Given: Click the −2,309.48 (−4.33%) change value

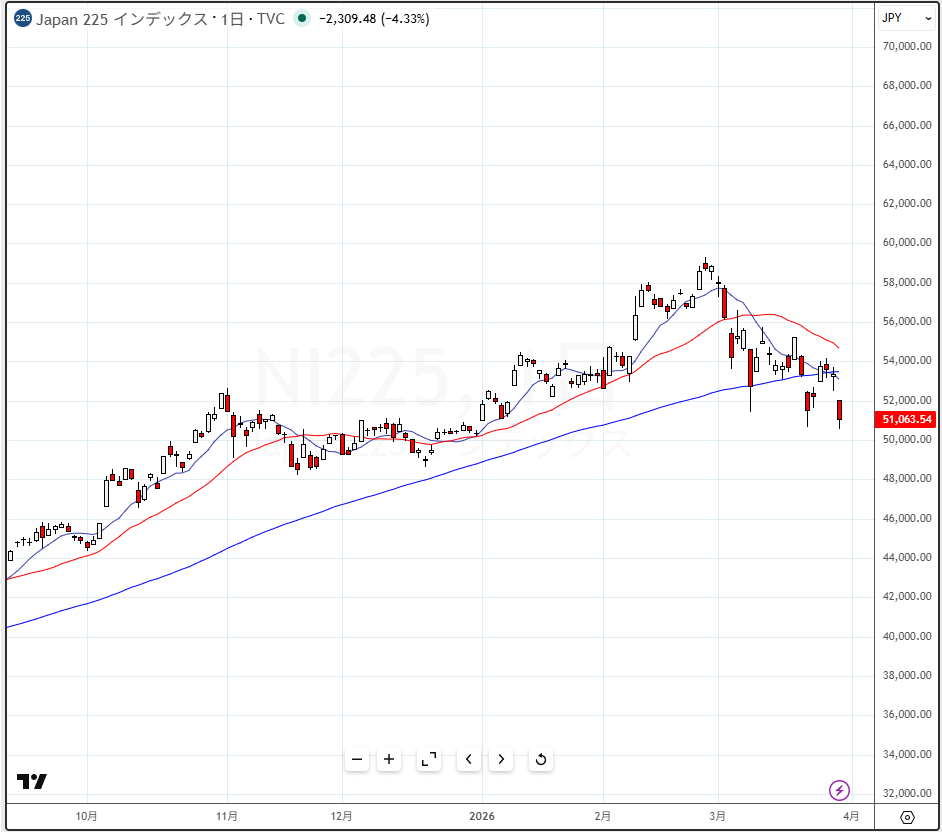Looking at the screenshot, I should click(373, 19).
